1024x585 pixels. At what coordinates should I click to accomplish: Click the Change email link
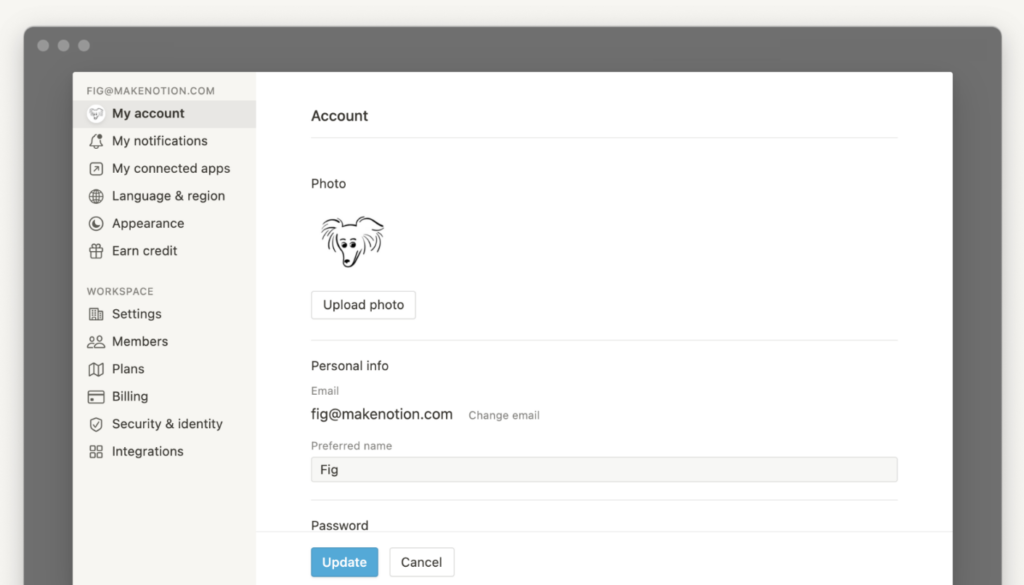coord(504,415)
